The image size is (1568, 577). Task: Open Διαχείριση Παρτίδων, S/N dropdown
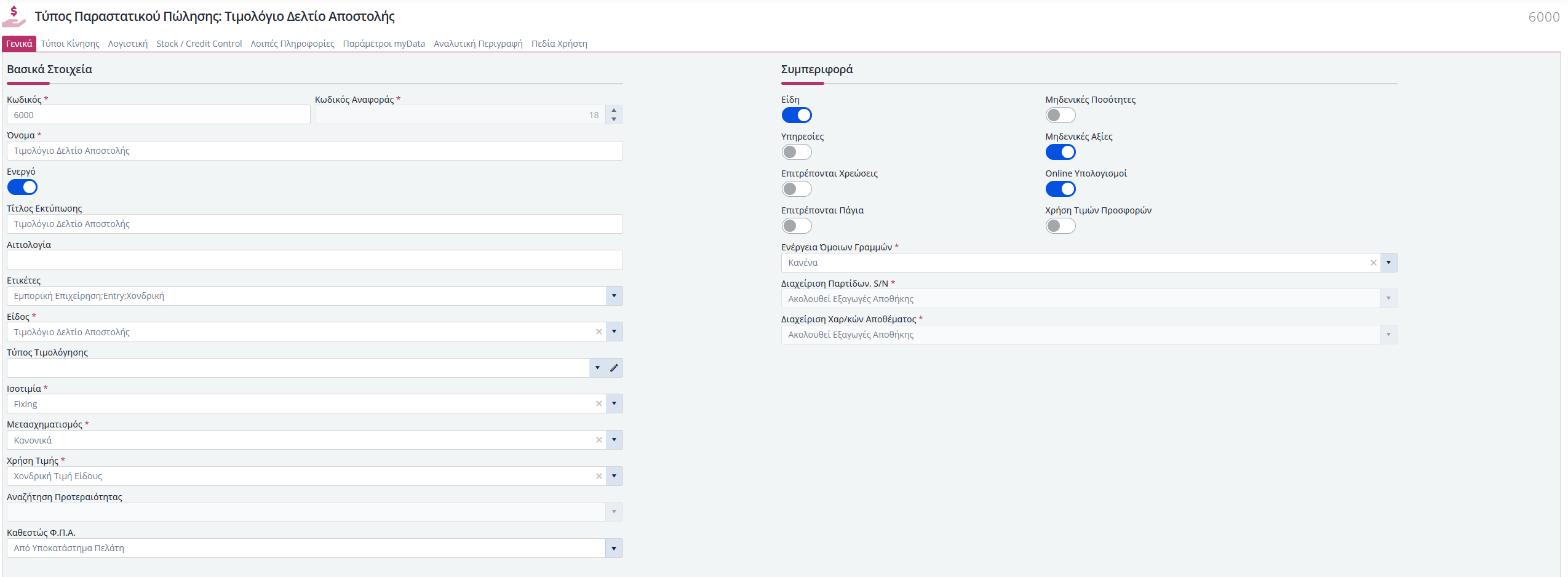pos(1388,299)
